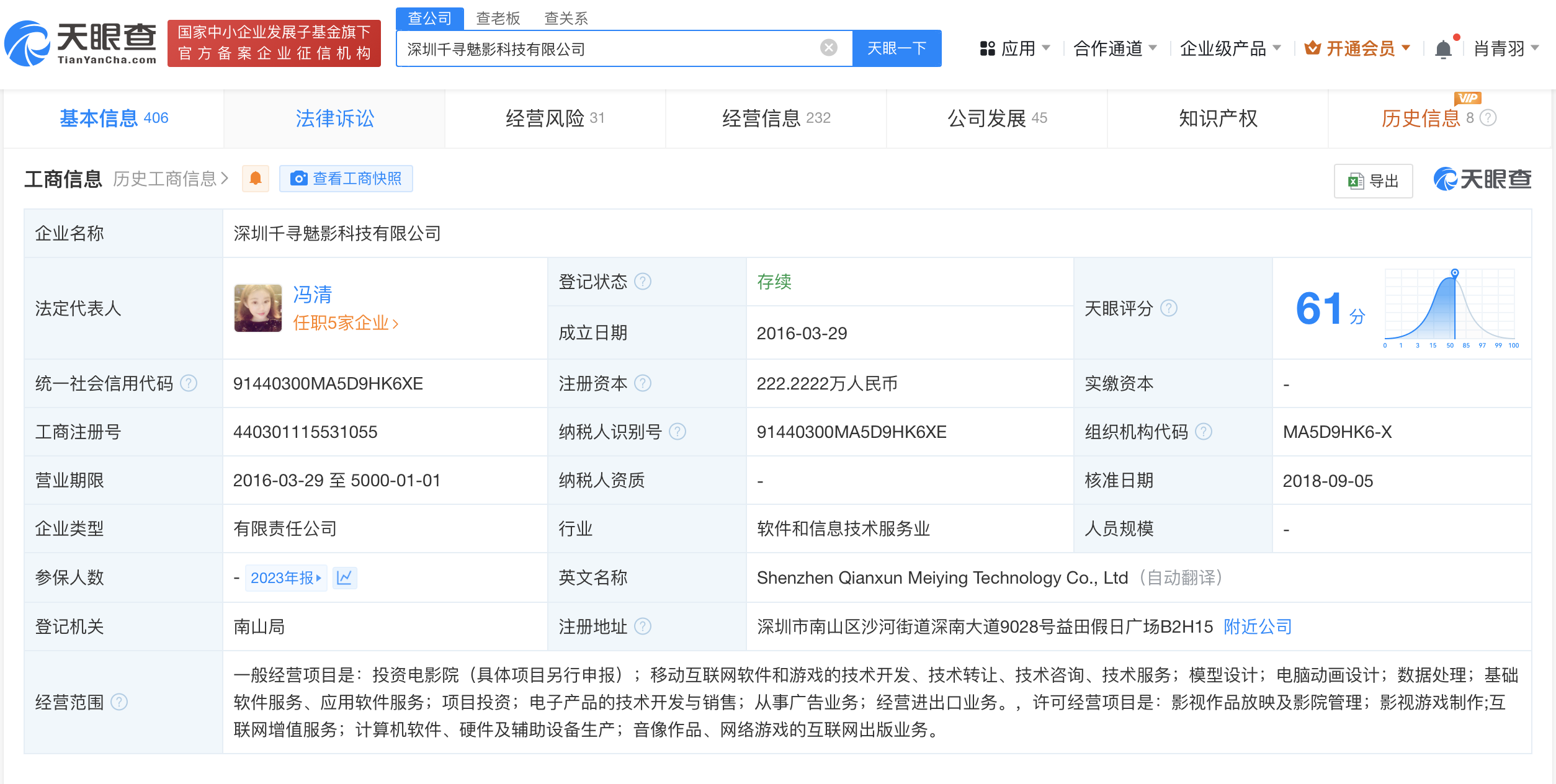Open the help icon beside 天眼评分
Screen dimensions: 1556x784
pos(1169,308)
